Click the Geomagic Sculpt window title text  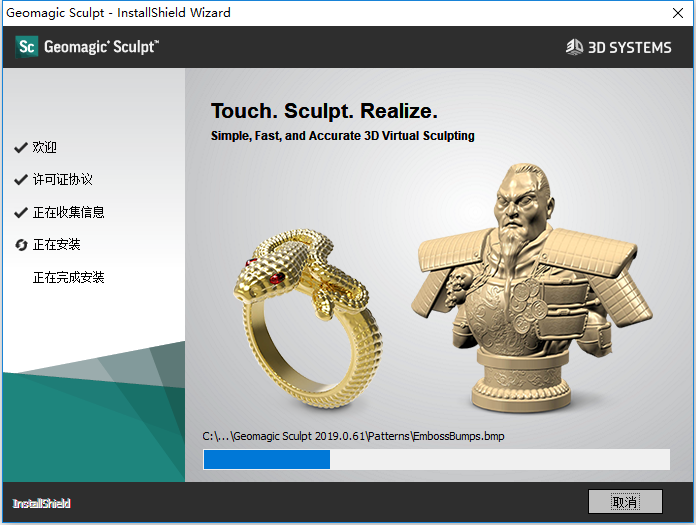[118, 12]
